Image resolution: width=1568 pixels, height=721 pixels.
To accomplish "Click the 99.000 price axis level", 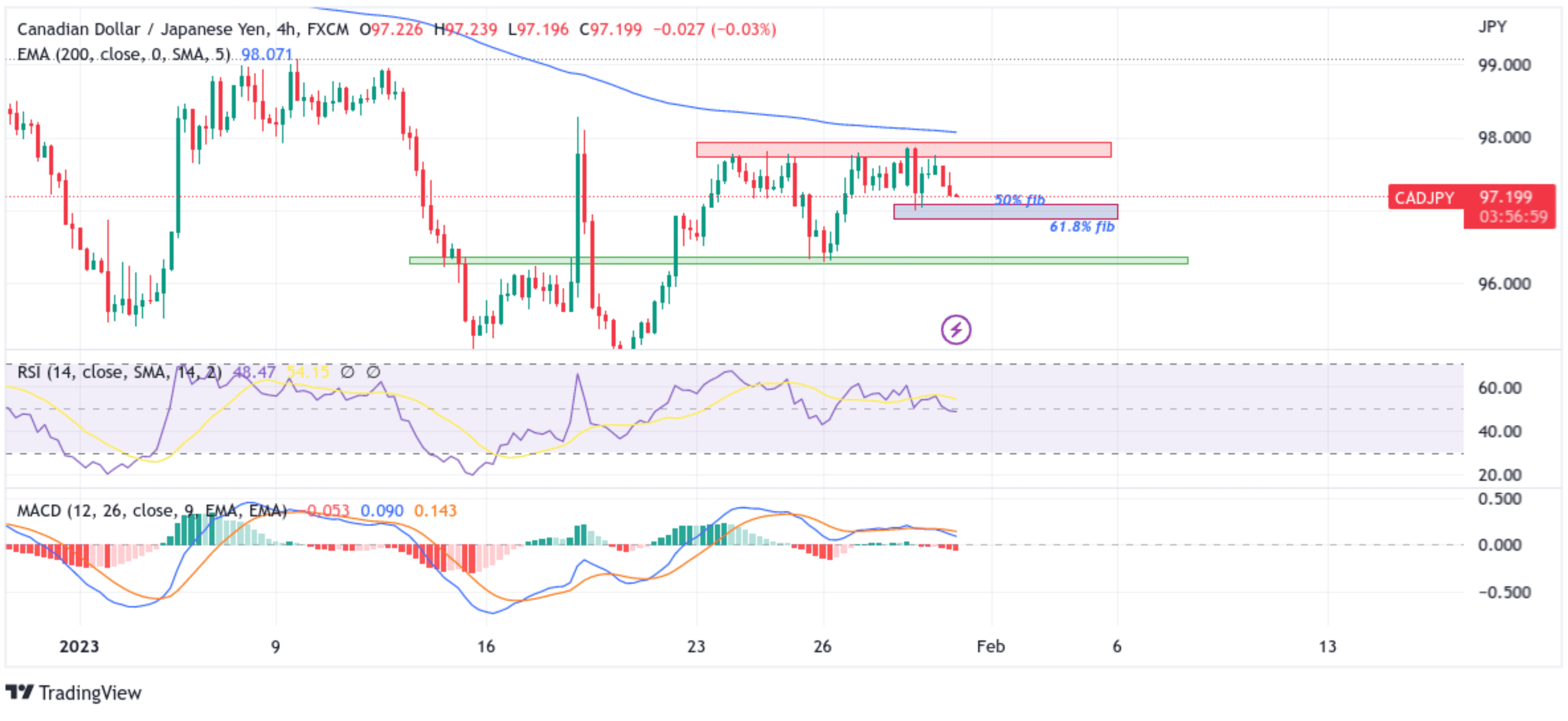I will tap(1504, 65).
